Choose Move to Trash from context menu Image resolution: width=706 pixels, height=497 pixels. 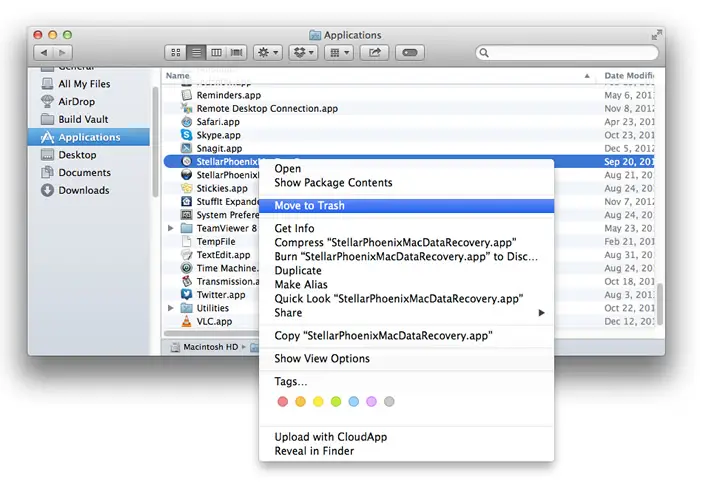point(310,206)
